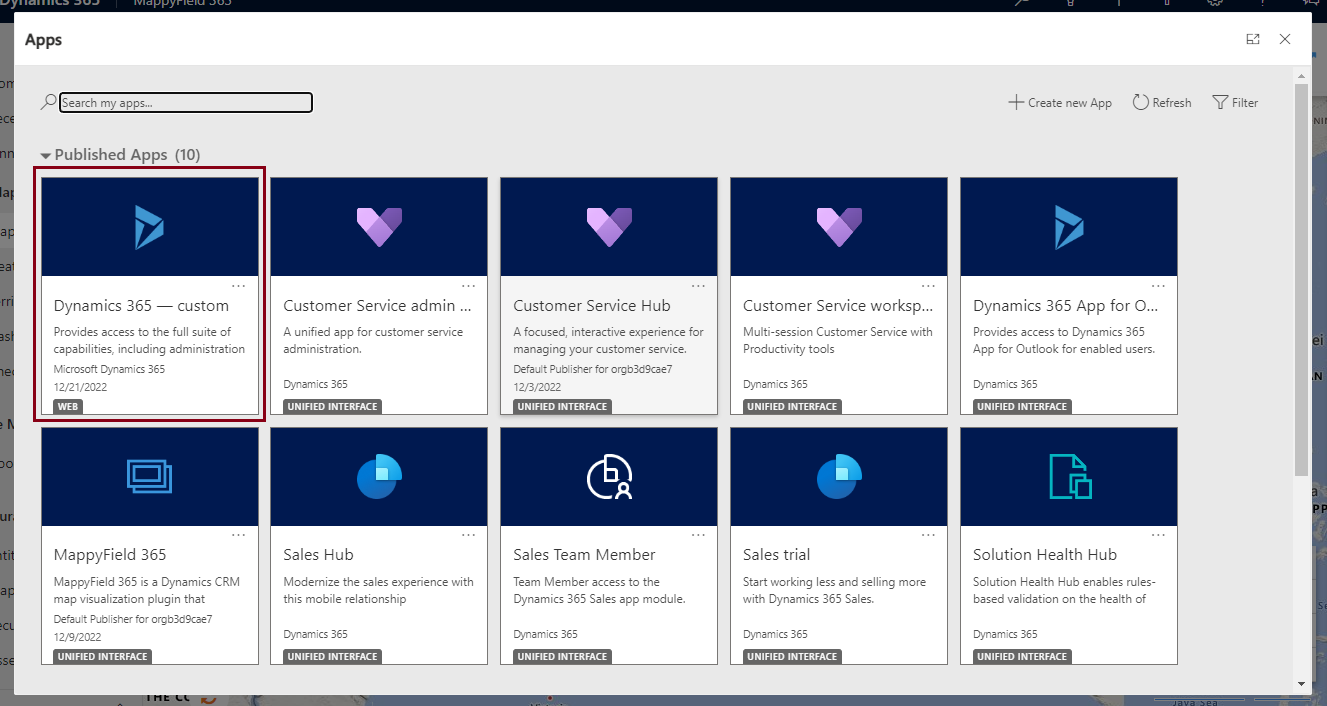The image size is (1327, 706).
Task: Click the Customer Service Hub title
Action: coord(592,306)
